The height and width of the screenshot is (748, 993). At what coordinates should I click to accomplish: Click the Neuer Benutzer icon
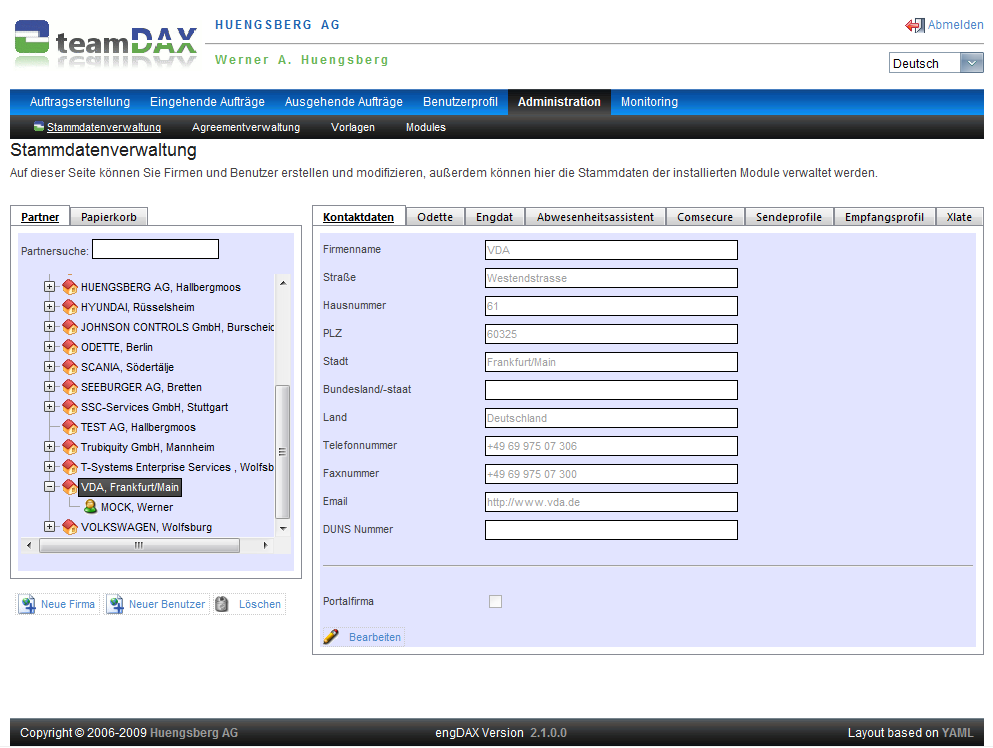coord(115,604)
